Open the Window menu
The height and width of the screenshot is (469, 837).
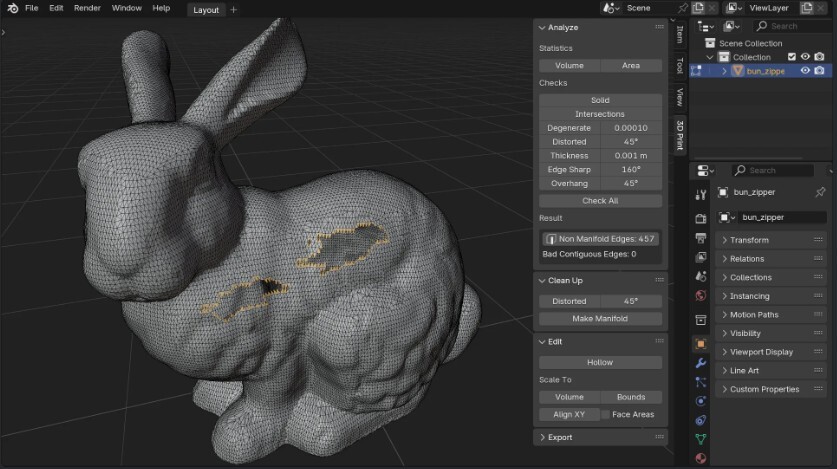[127, 8]
